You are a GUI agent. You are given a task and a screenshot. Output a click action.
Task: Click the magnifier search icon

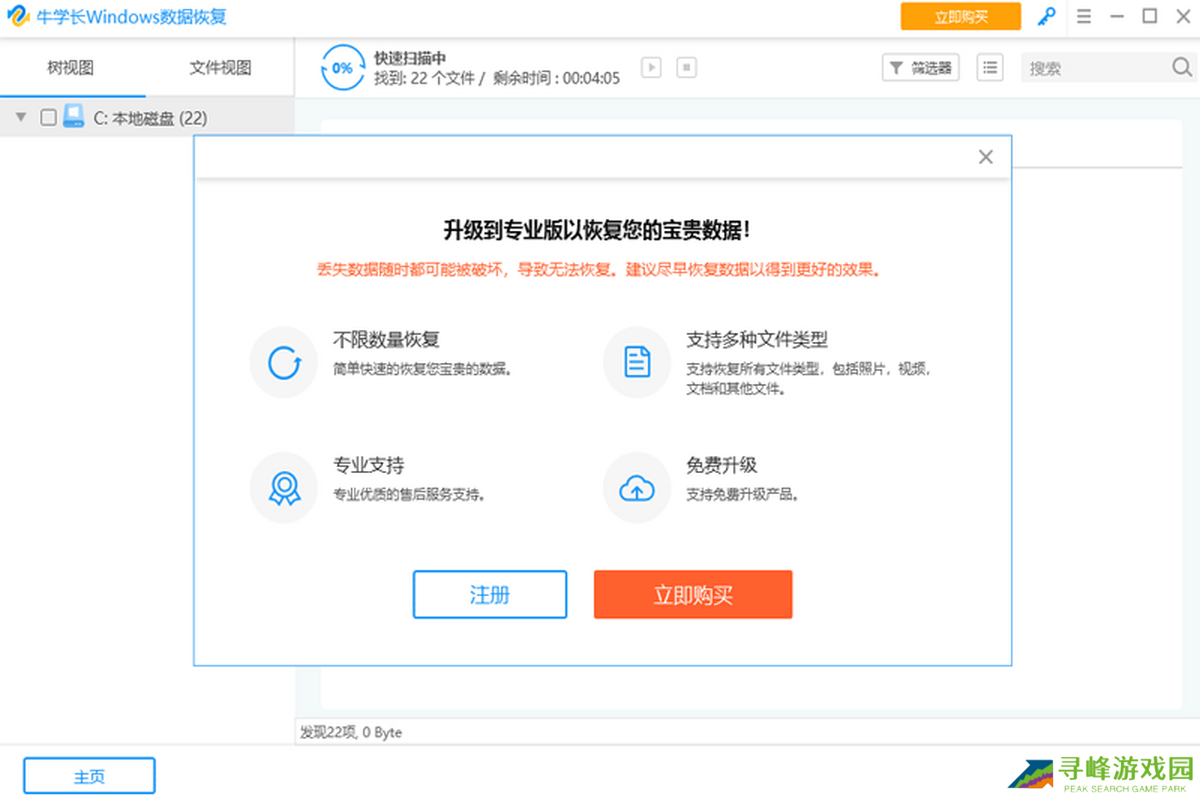pos(1182,67)
